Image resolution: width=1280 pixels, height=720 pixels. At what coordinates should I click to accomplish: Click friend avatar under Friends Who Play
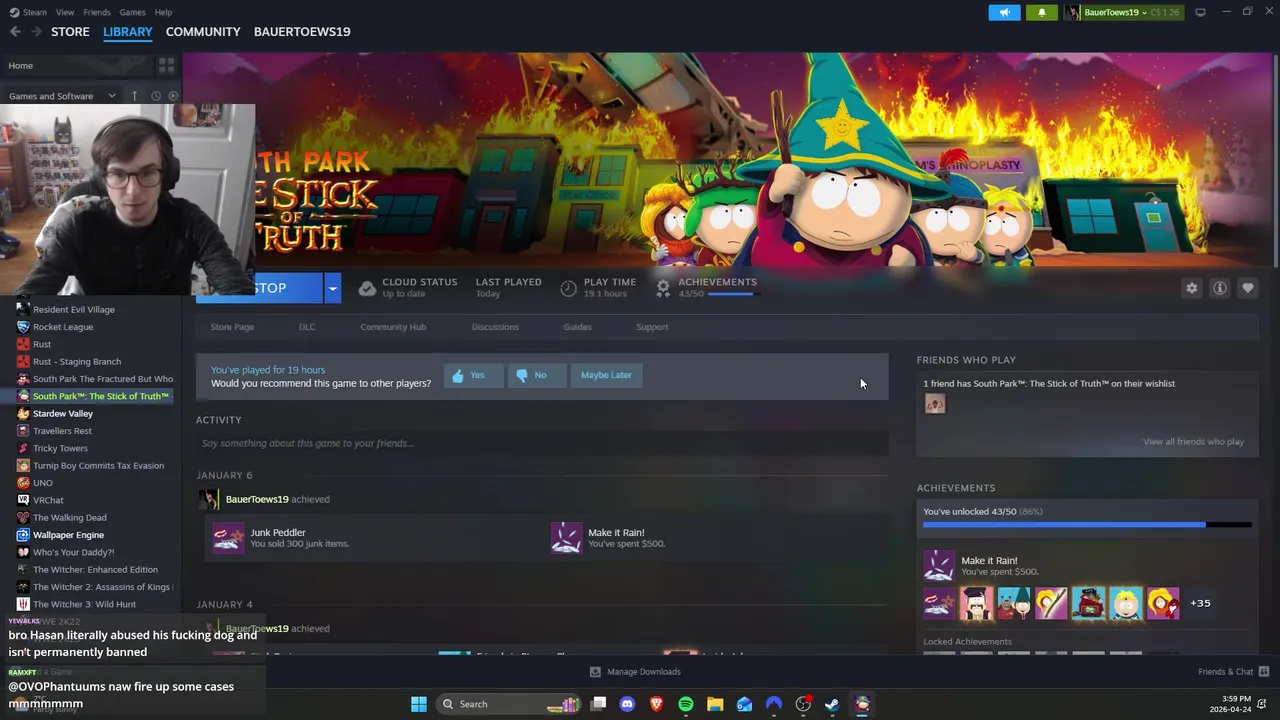point(935,404)
